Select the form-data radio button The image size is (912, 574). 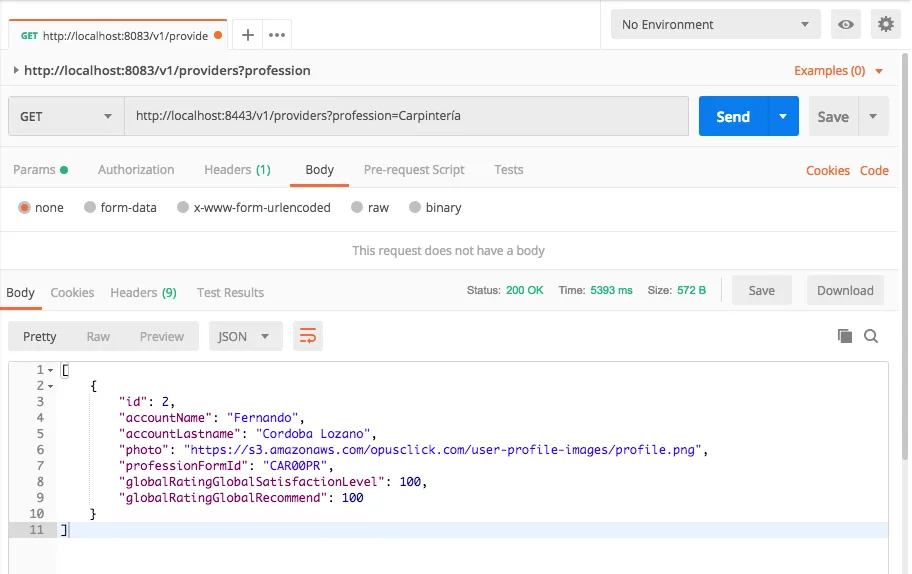(90, 208)
